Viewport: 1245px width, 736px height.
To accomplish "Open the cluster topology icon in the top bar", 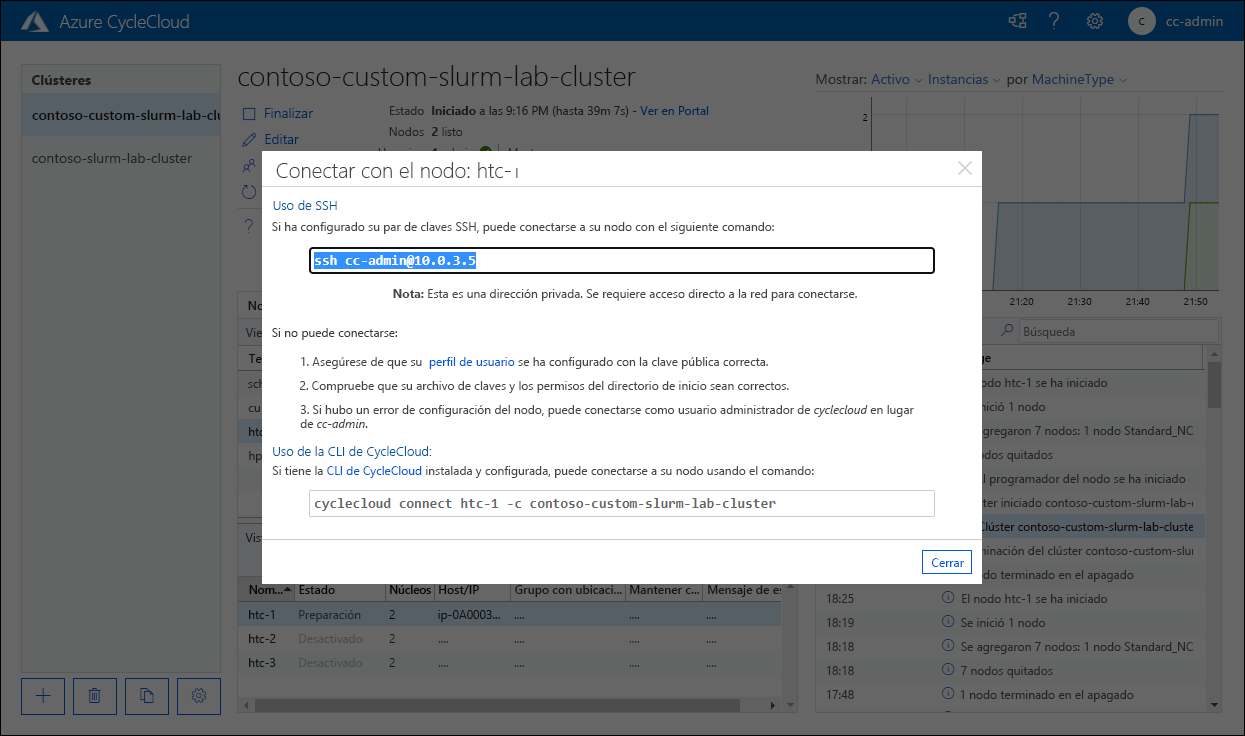I will click(1017, 20).
